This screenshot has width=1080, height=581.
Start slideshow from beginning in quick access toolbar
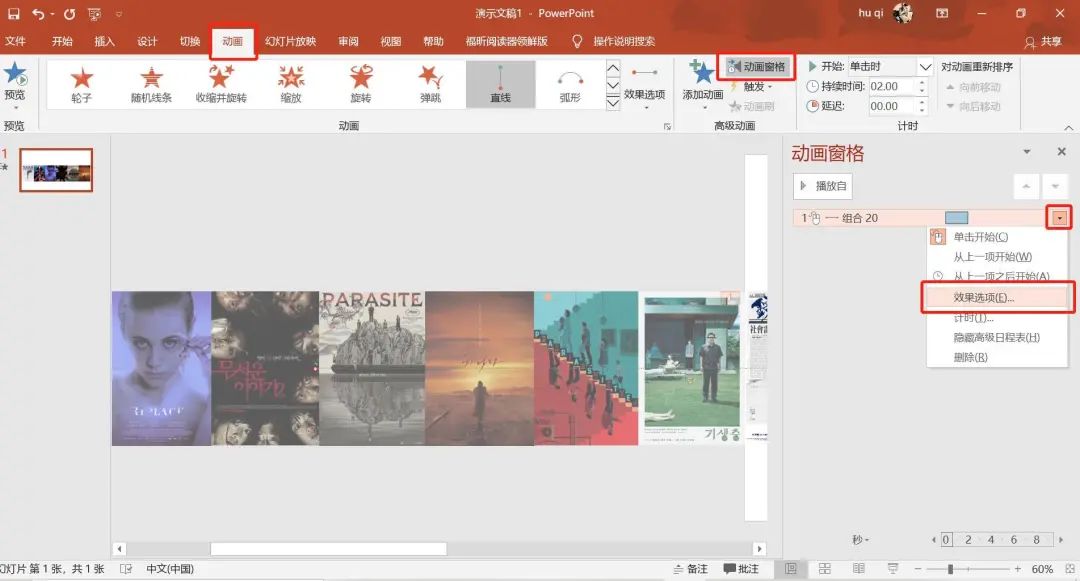pyautogui.click(x=94, y=13)
